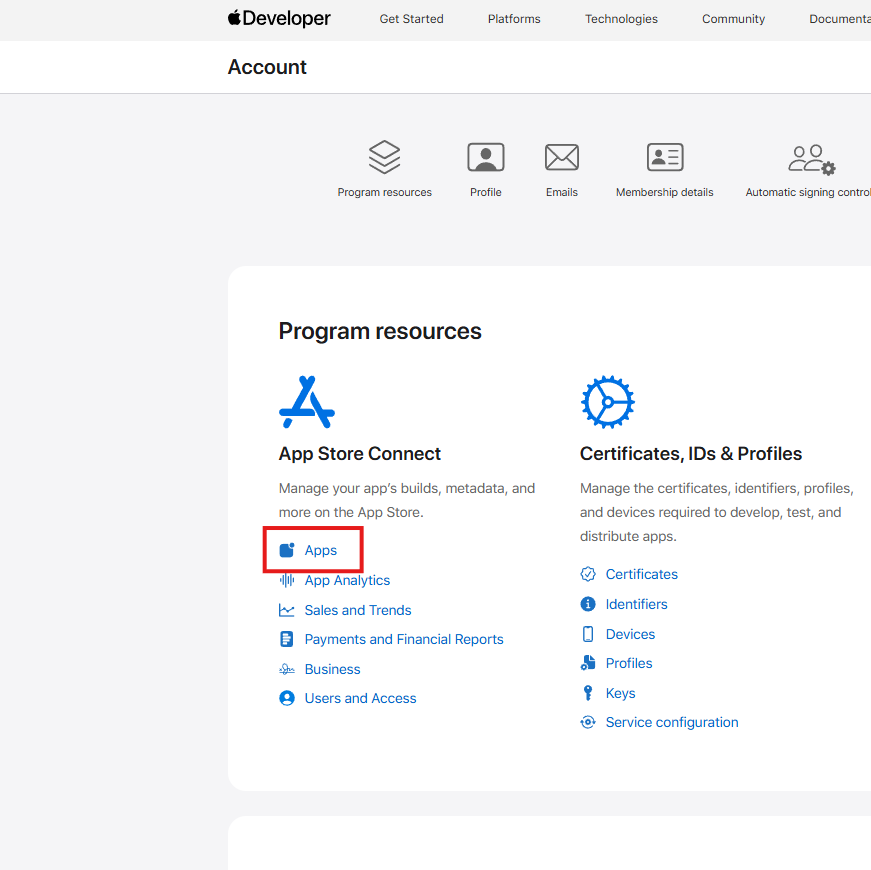Open the Certificates link
The width and height of the screenshot is (871, 870).
(x=642, y=574)
